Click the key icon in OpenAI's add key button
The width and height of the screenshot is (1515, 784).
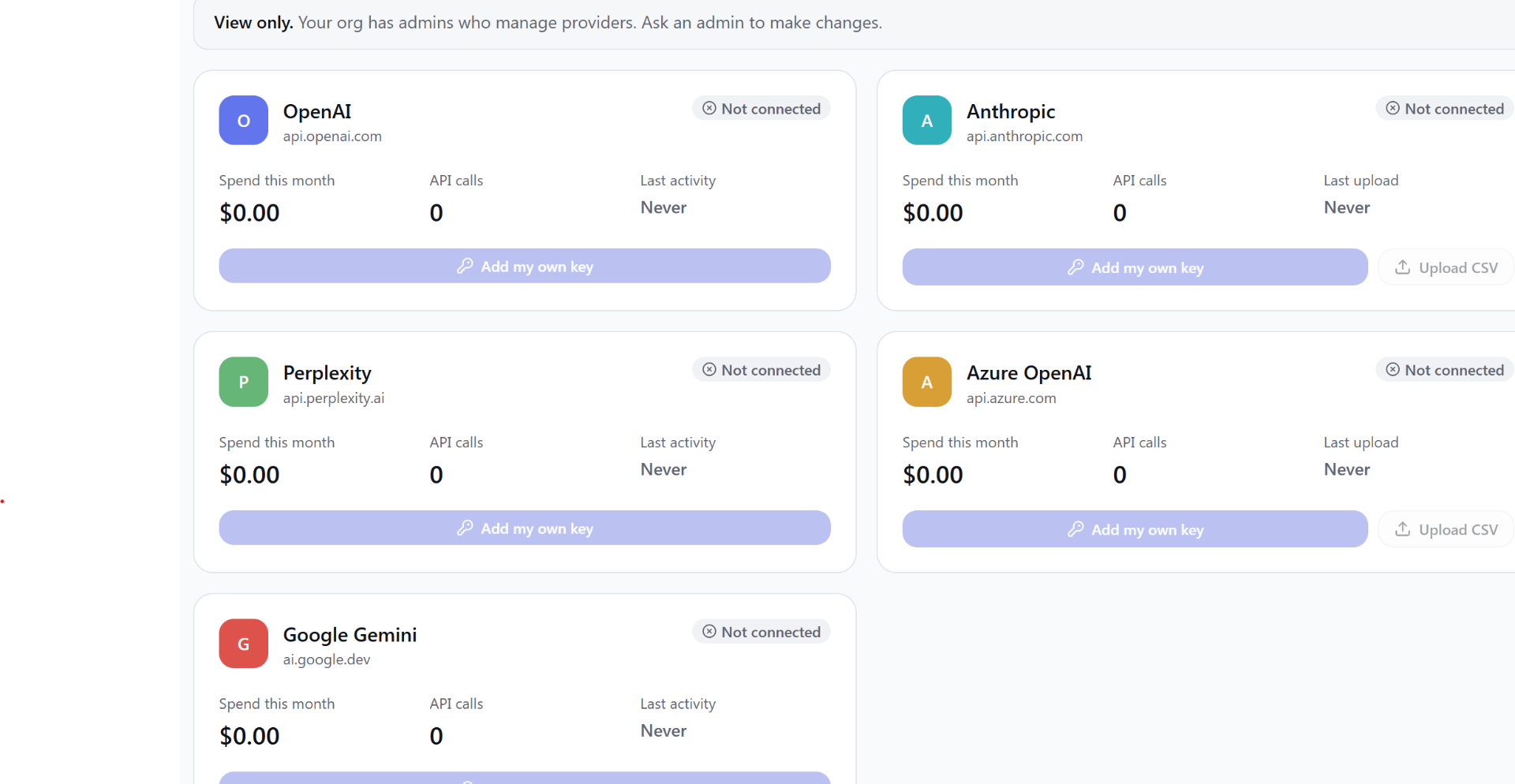(465, 266)
